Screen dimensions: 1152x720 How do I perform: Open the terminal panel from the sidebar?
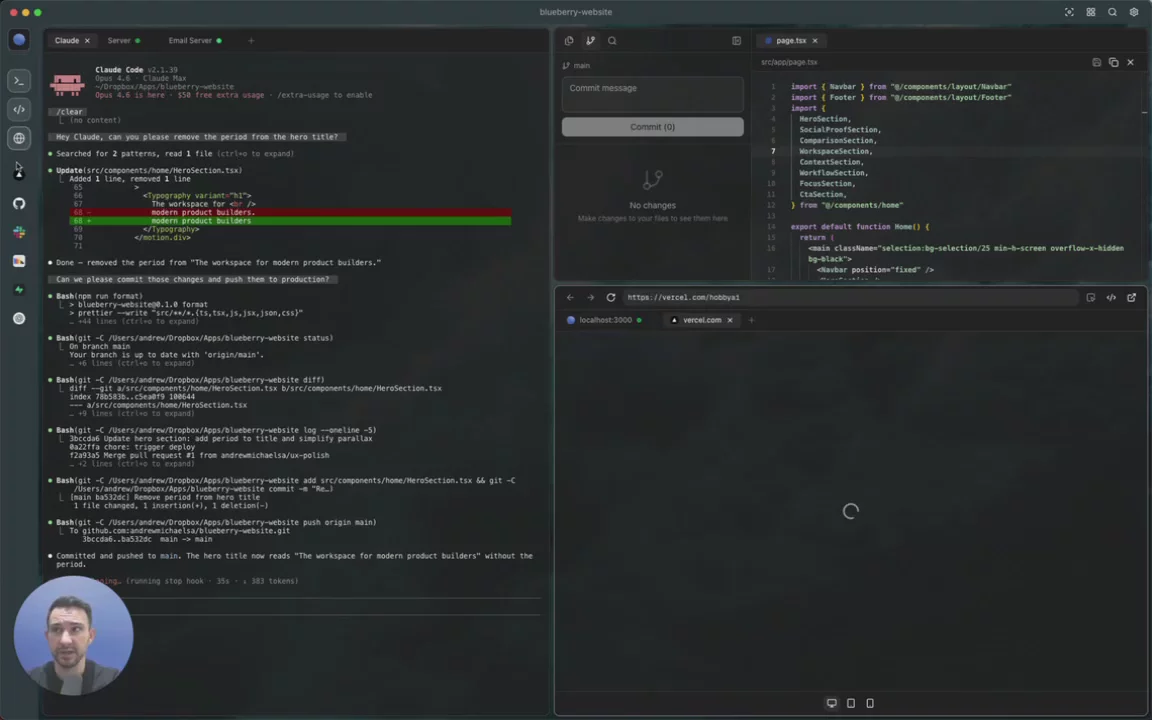tap(19, 81)
